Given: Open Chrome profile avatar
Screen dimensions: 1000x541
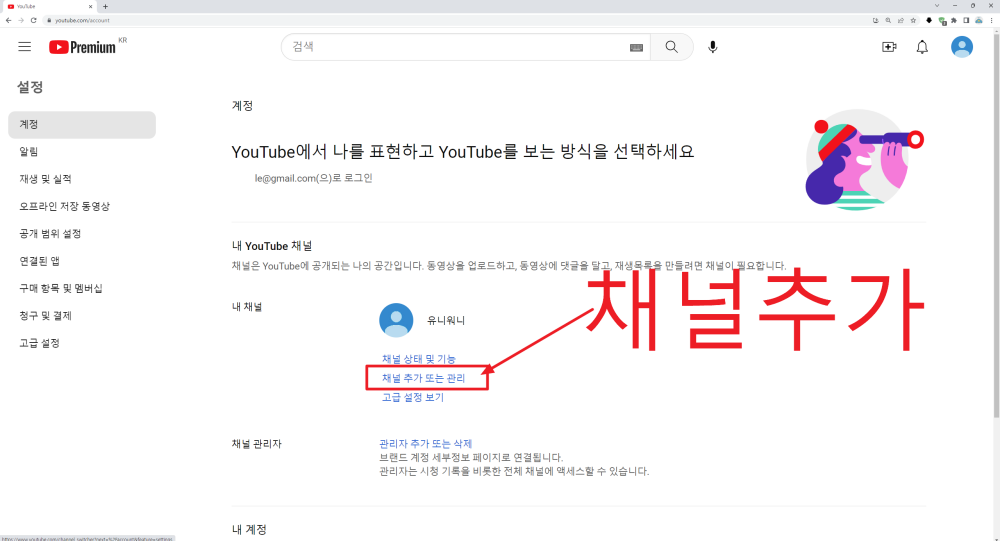Looking at the screenshot, I should (978, 20).
